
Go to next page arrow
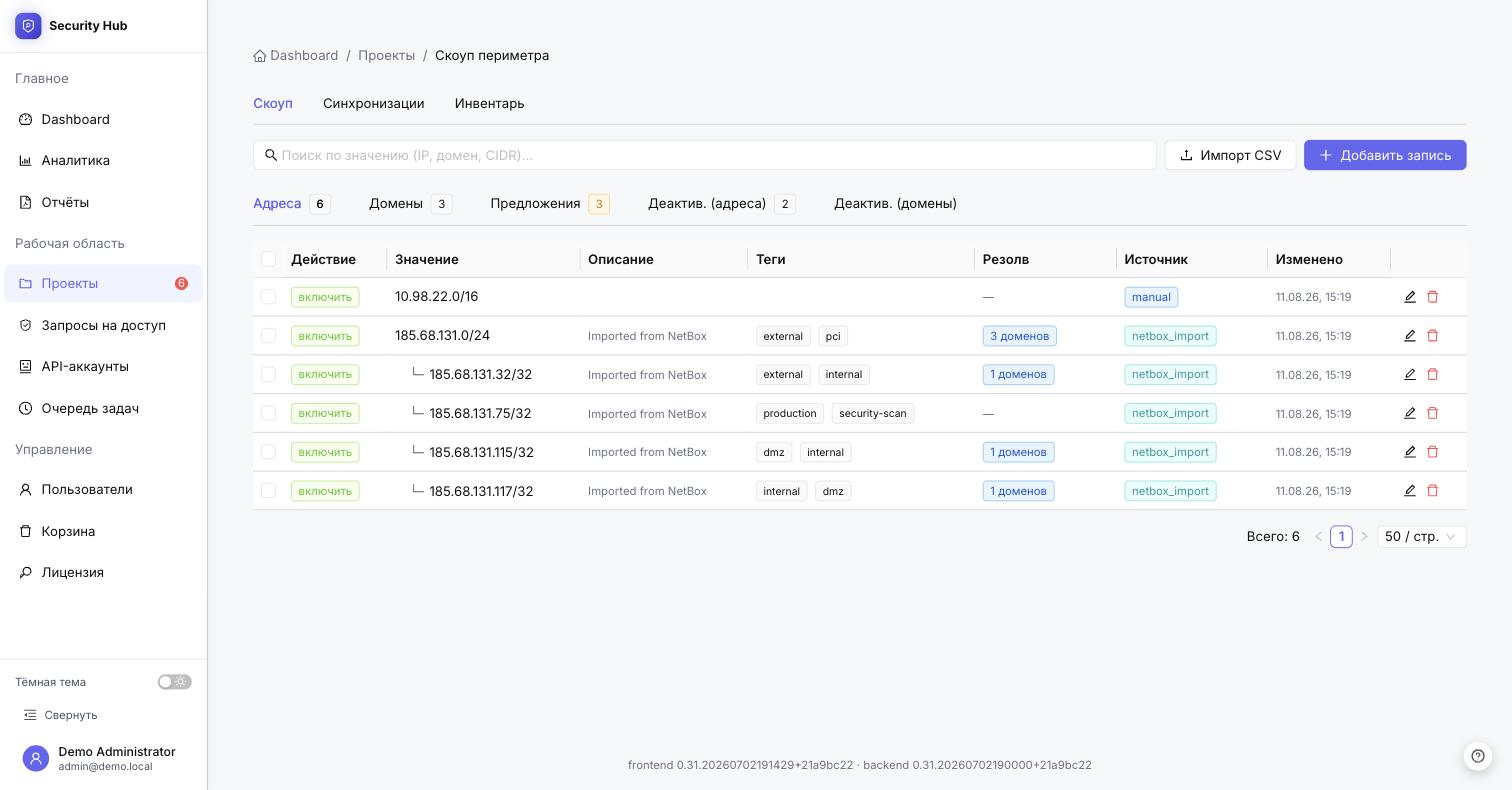1364,537
